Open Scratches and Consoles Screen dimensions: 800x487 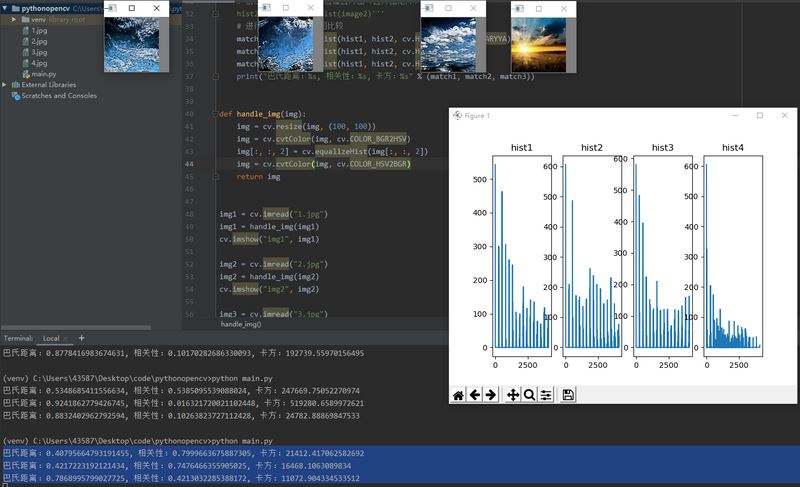[x=58, y=96]
